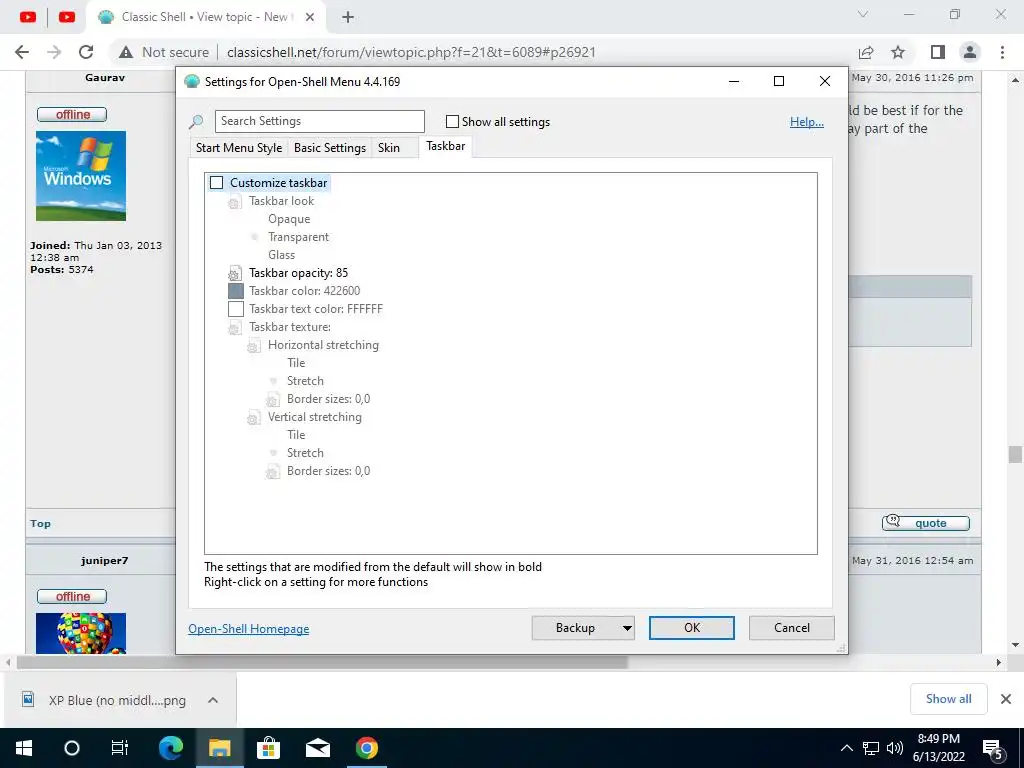Go back using browser back arrow

coord(22,52)
